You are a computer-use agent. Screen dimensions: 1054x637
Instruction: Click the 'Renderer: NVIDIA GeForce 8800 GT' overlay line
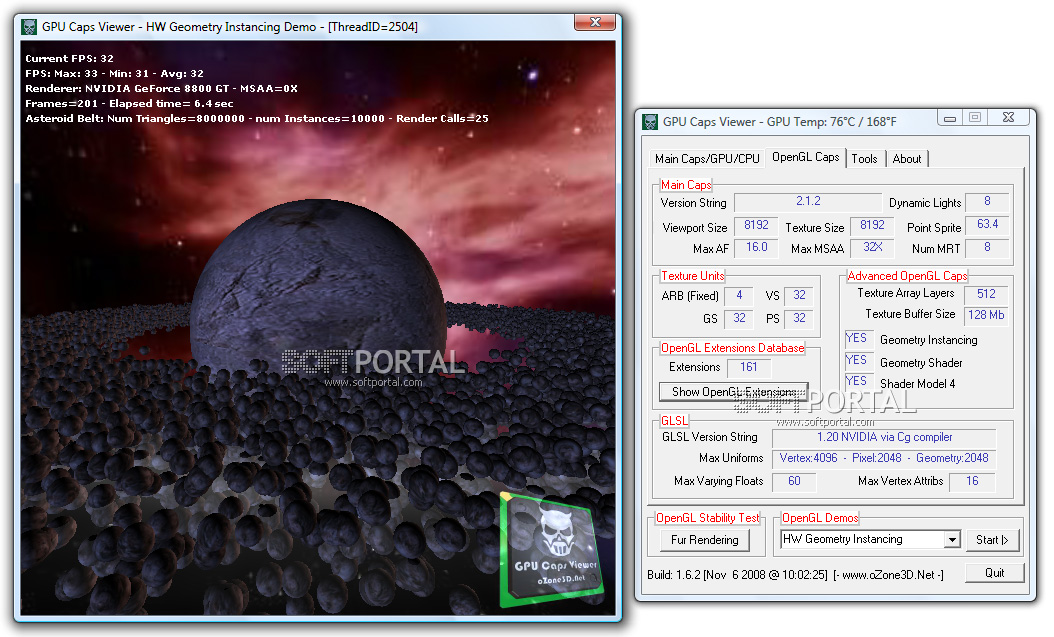pyautogui.click(x=161, y=89)
